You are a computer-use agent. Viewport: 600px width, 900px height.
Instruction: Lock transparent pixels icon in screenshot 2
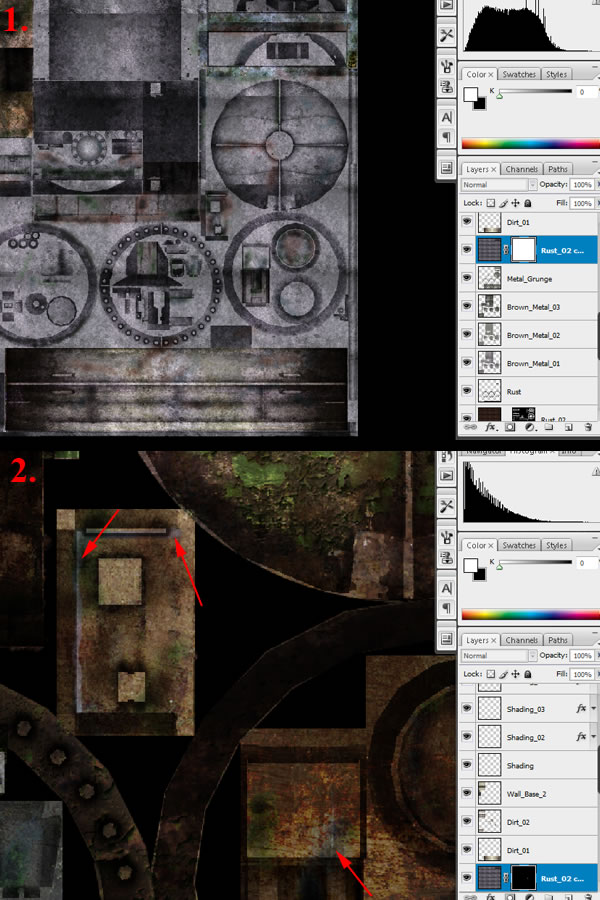[490, 673]
